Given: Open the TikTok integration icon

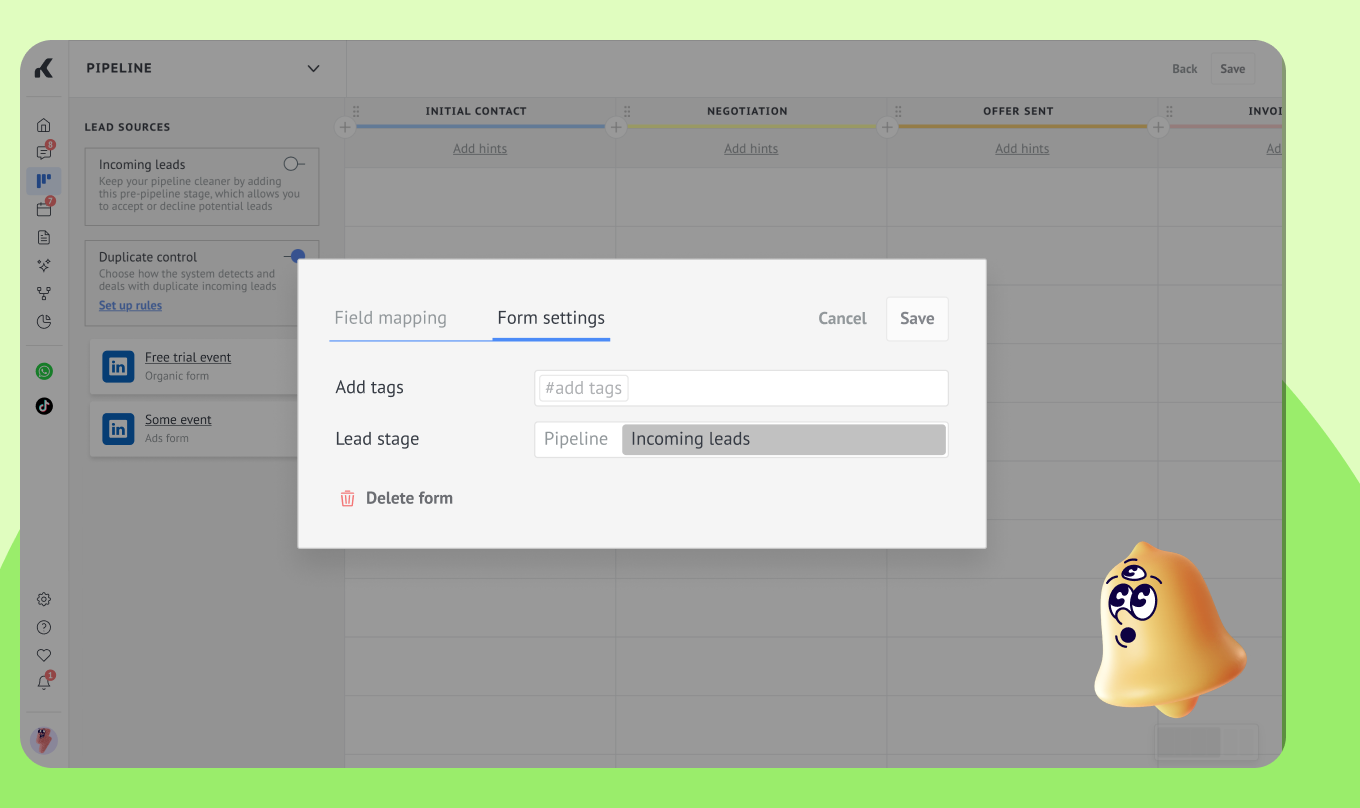Looking at the screenshot, I should pyautogui.click(x=44, y=406).
